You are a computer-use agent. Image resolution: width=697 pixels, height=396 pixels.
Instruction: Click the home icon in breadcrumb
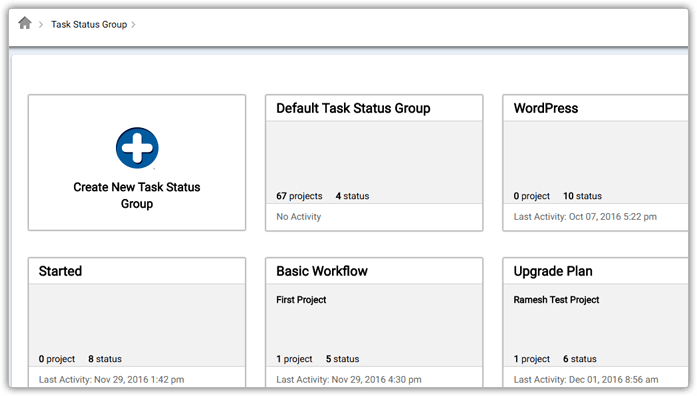(x=25, y=23)
